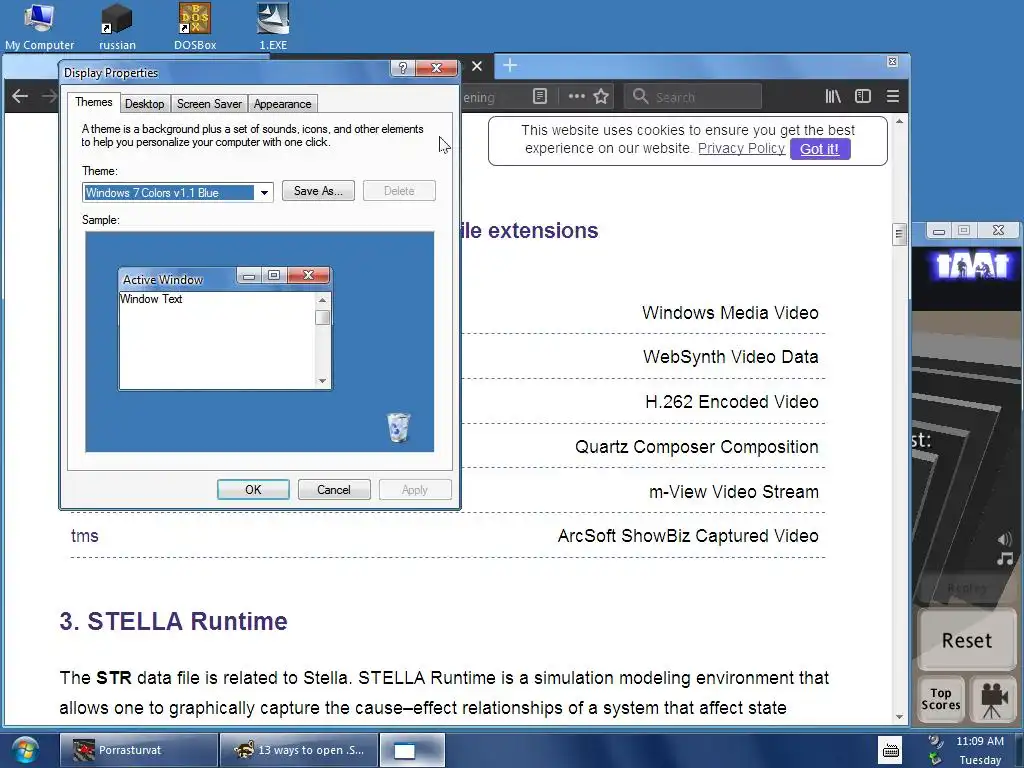Image resolution: width=1024 pixels, height=768 pixels.
Task: Open a new browser tab
Action: point(510,65)
